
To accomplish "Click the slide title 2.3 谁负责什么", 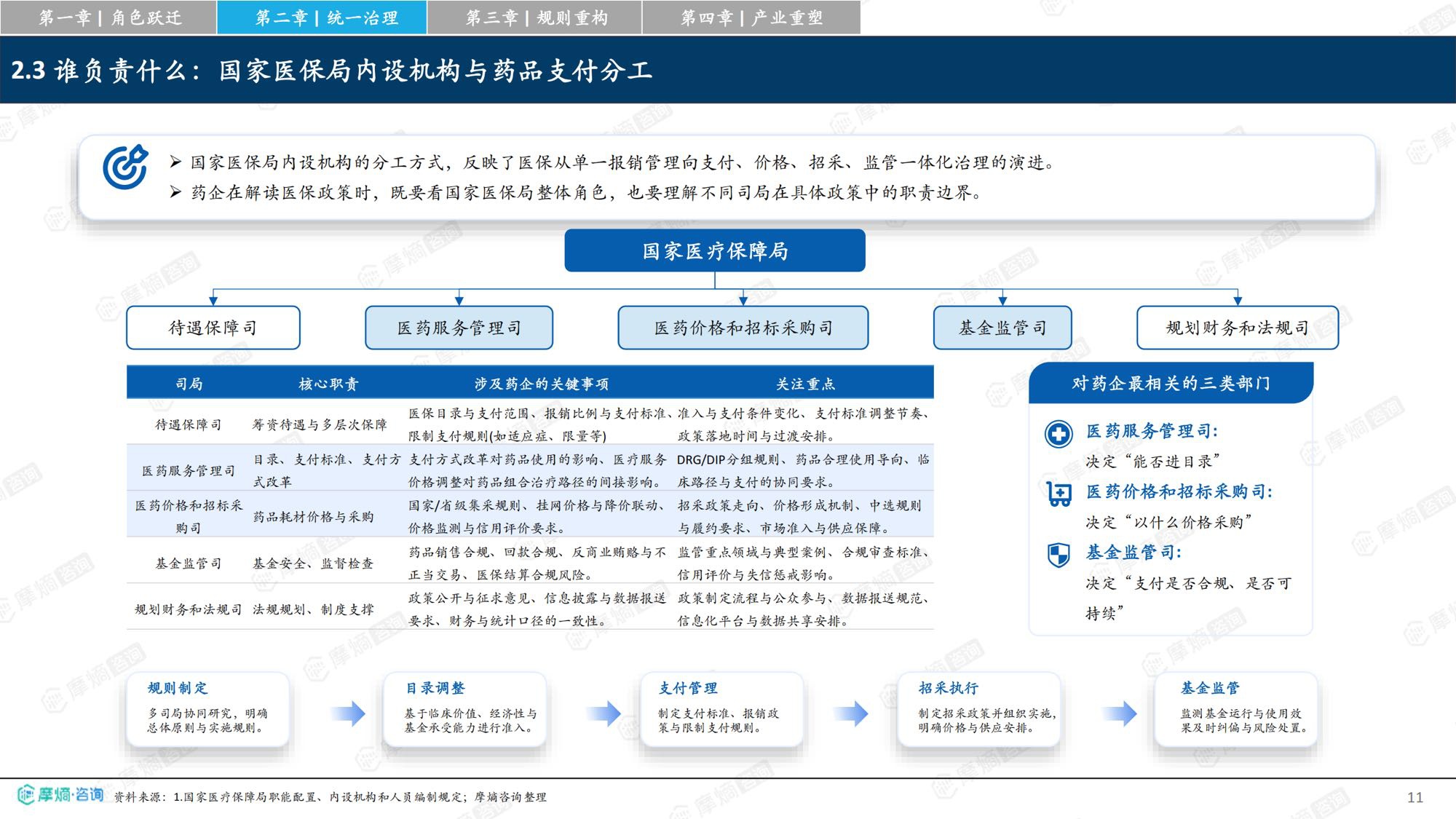I will coord(331,70).
